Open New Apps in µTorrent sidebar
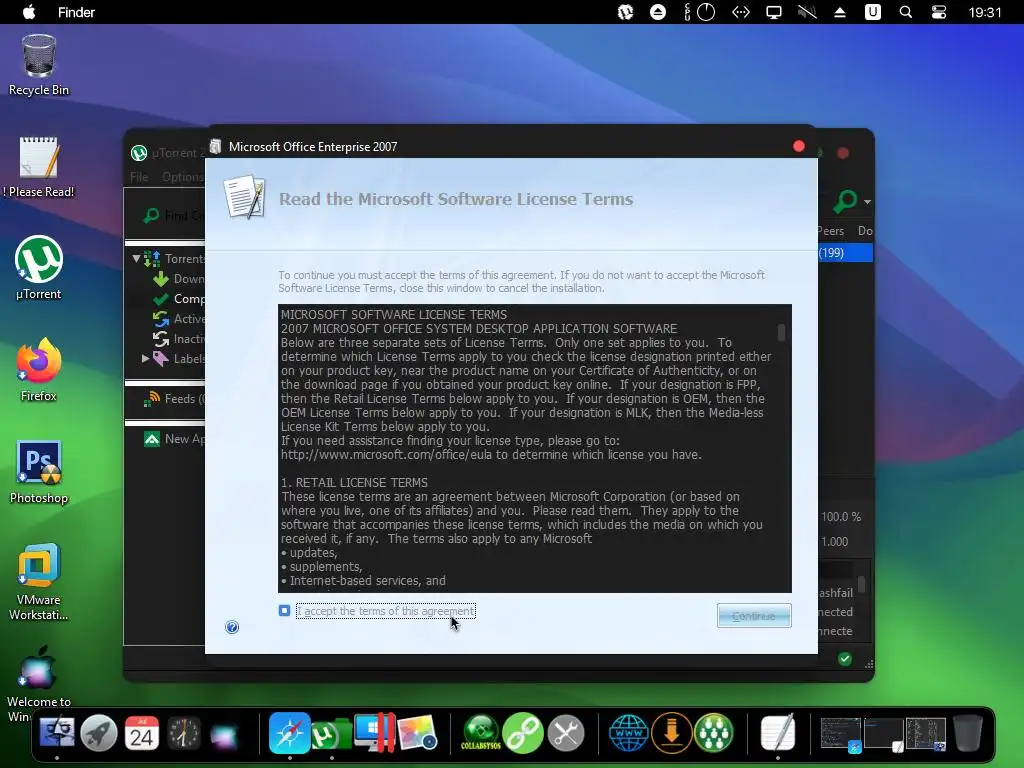Screen dimensions: 1024x768 (x=175, y=439)
